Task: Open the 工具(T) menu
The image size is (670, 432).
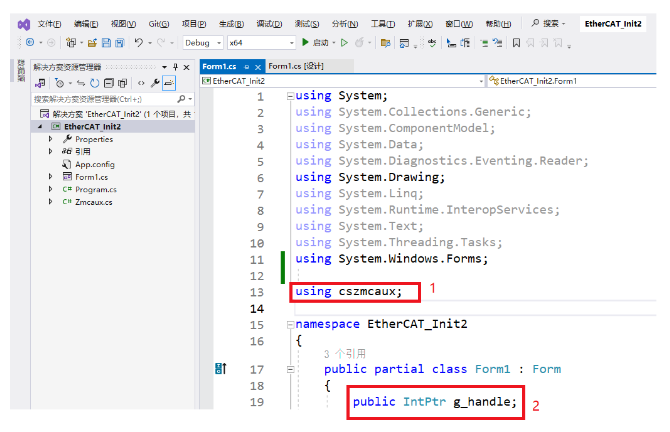Action: 382,24
